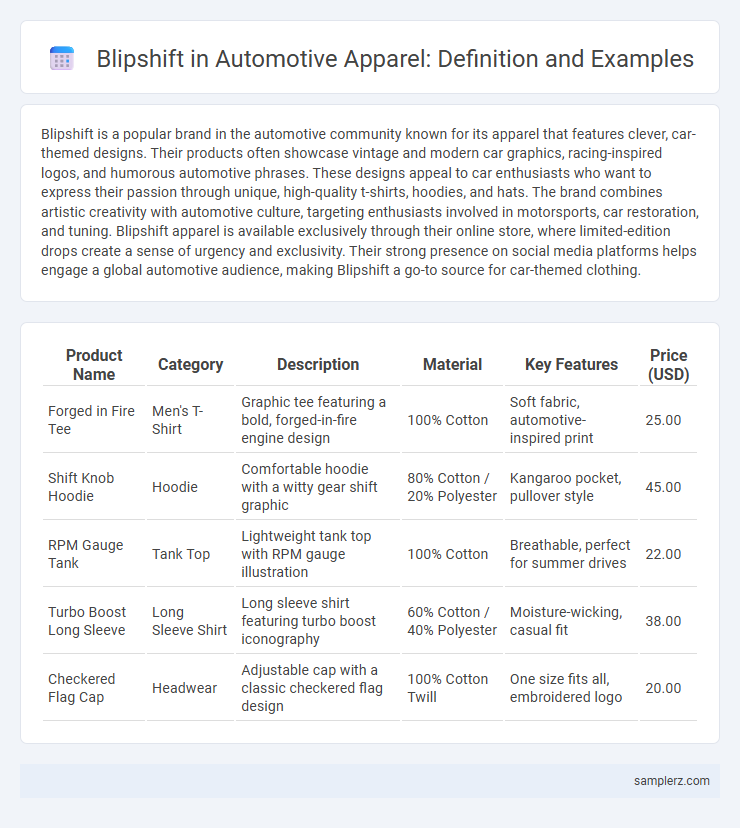The height and width of the screenshot is (828, 740).
Task: Click the 'Lightweight tank top' description cell
Action: click(317, 554)
